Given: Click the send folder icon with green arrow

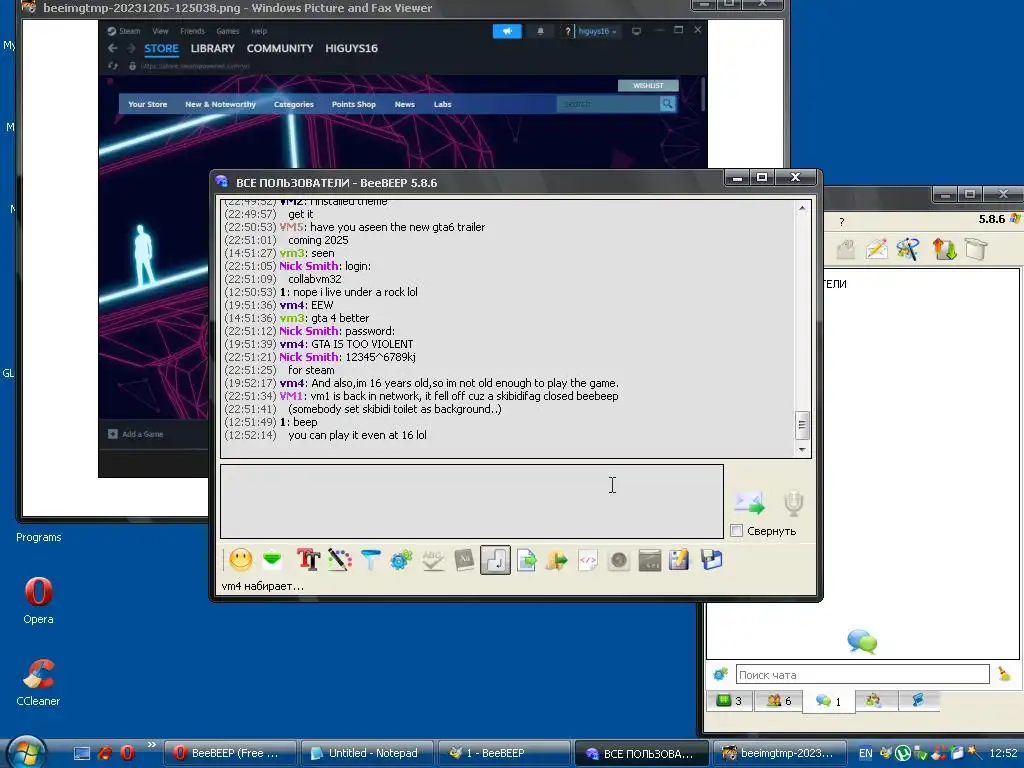Looking at the screenshot, I should coord(556,560).
